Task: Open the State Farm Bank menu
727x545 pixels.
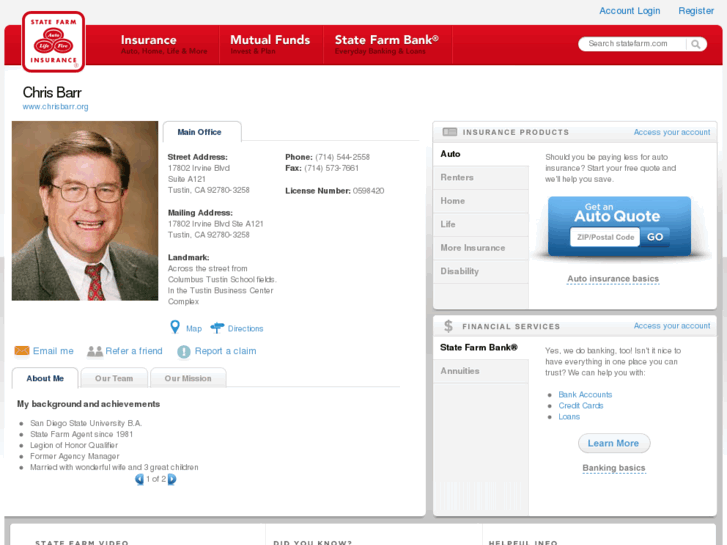Action: (387, 45)
